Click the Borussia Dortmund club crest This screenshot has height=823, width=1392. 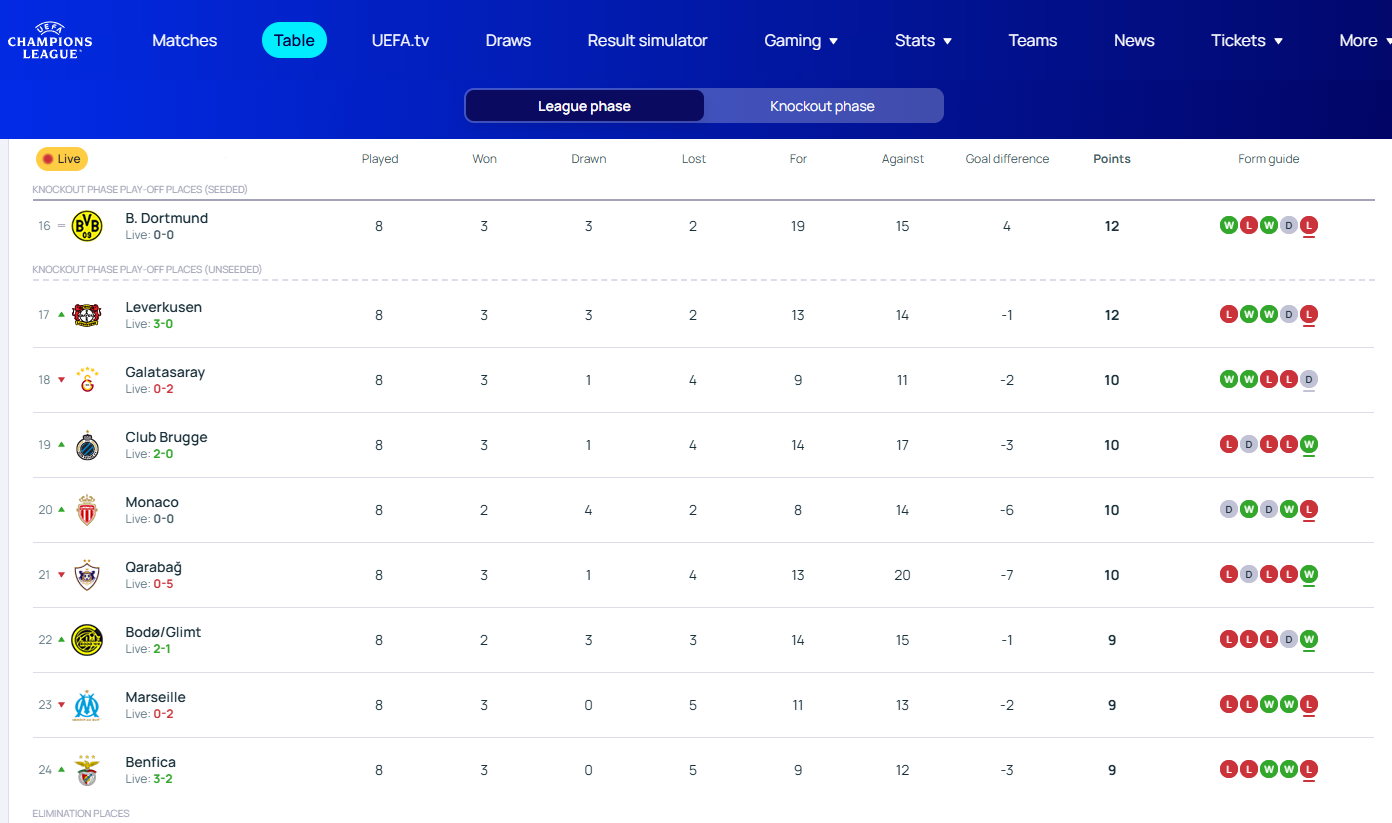point(87,226)
